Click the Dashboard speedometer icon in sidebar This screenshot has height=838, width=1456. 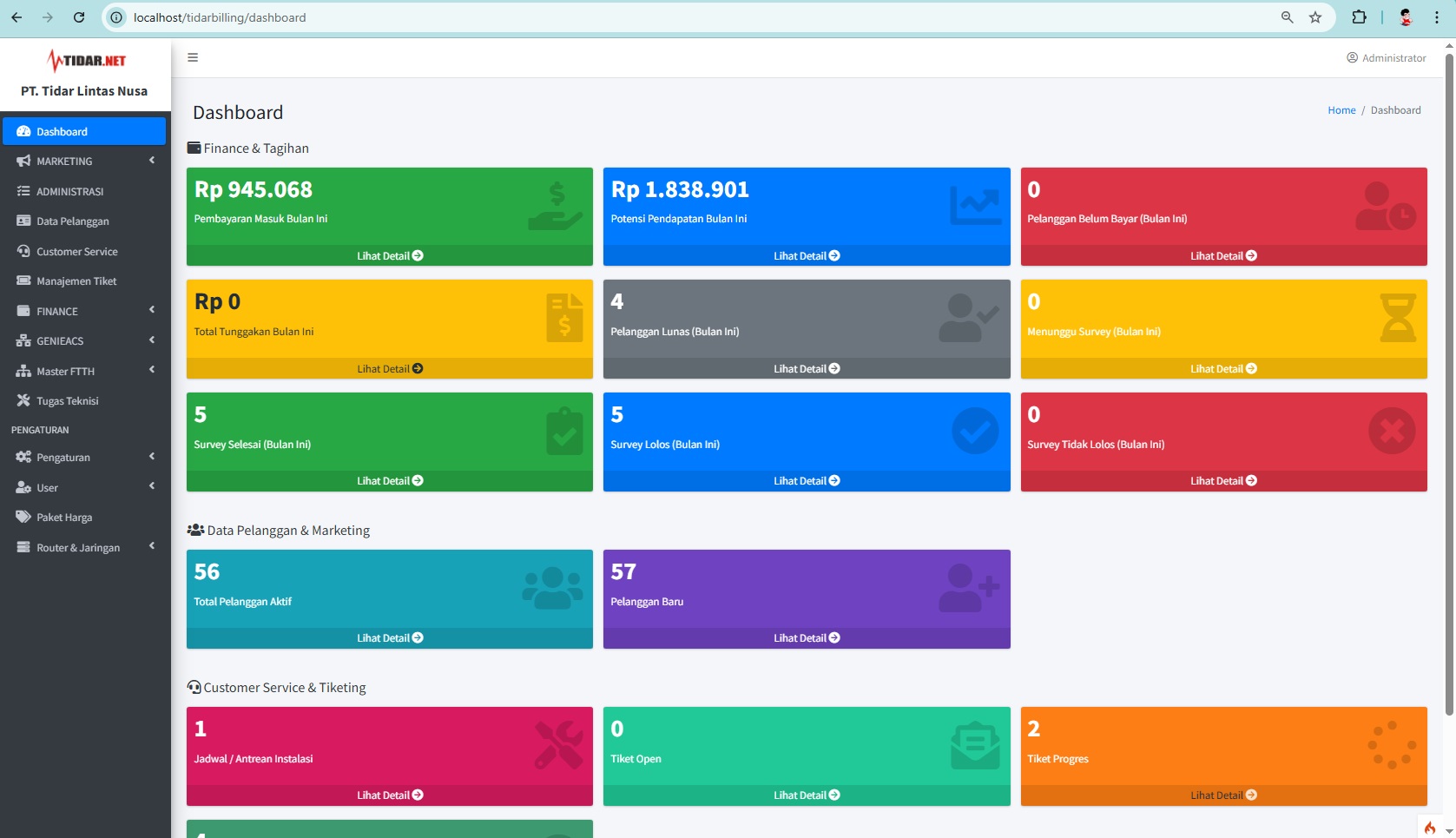(x=23, y=131)
